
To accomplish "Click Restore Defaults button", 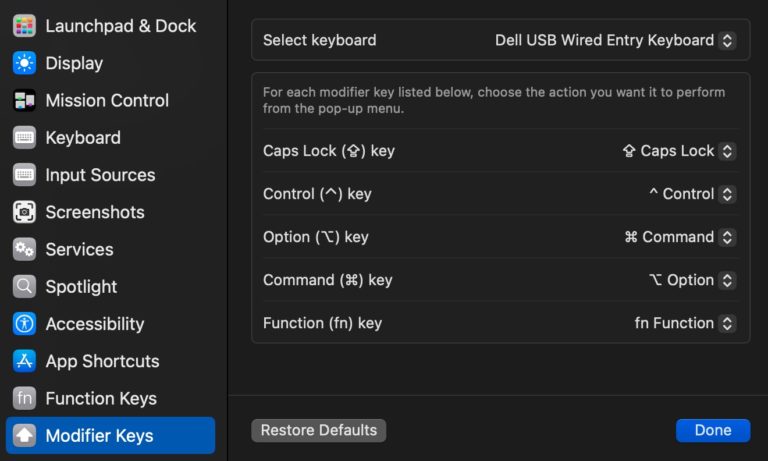I will coord(319,430).
